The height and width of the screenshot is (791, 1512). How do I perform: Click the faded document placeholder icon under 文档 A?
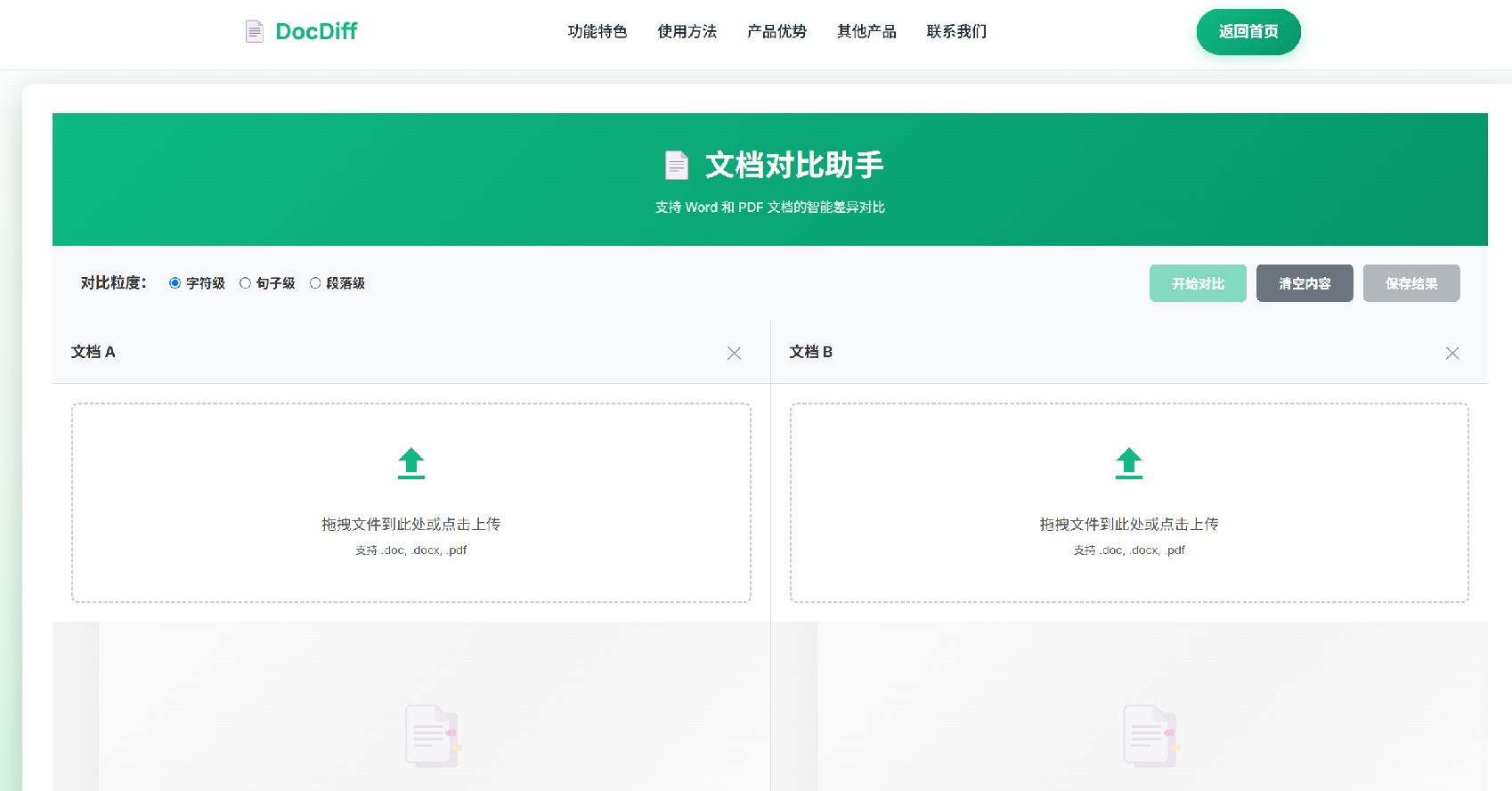[x=433, y=736]
